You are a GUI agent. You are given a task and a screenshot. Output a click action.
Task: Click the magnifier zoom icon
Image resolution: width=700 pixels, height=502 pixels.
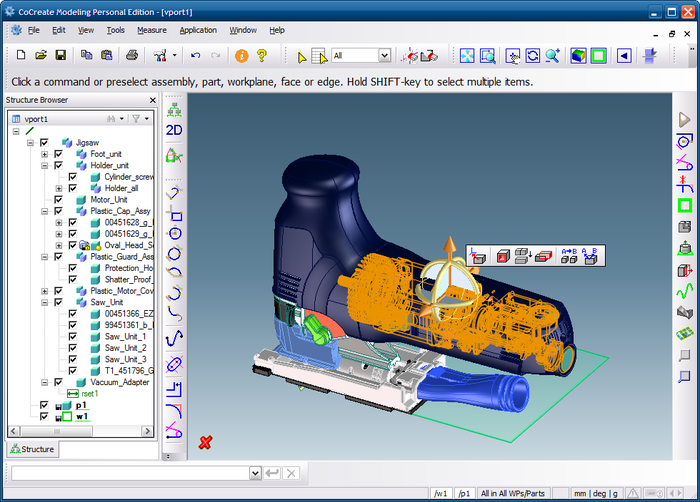[553, 56]
